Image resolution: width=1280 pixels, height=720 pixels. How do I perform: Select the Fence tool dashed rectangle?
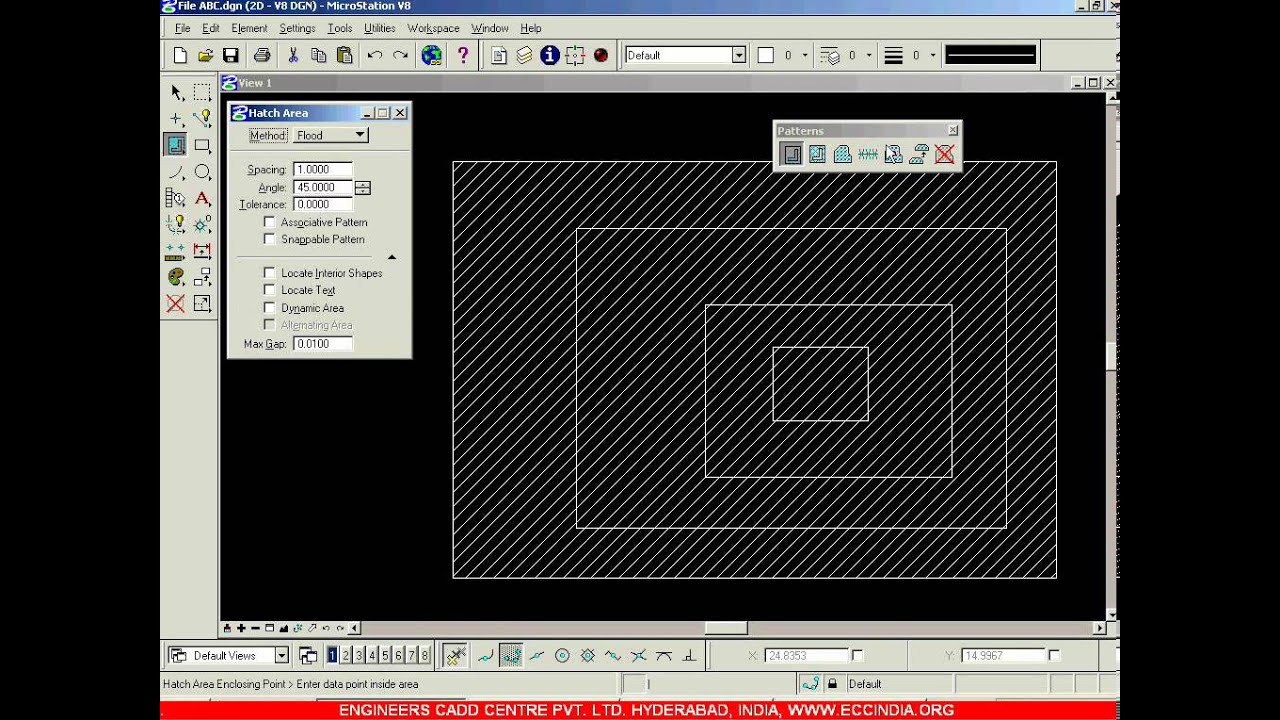coord(202,92)
